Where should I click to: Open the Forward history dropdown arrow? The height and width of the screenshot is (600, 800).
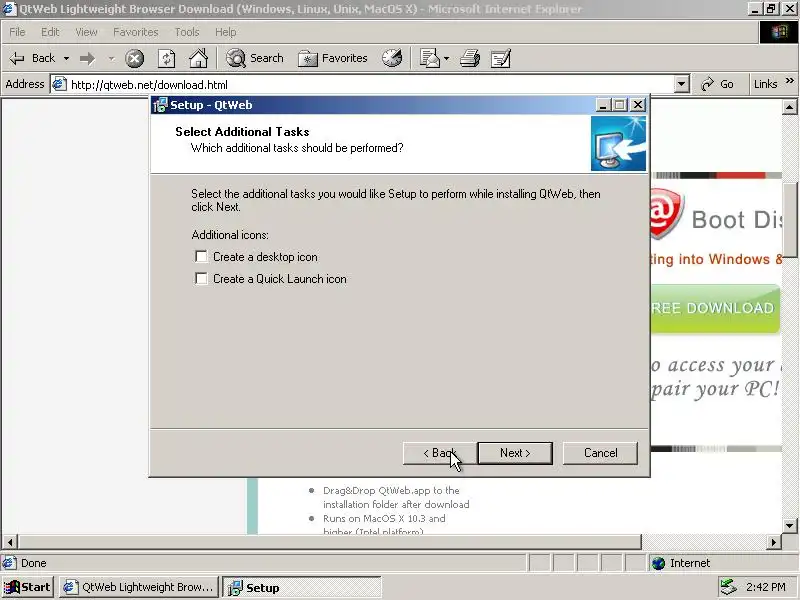[111, 59]
